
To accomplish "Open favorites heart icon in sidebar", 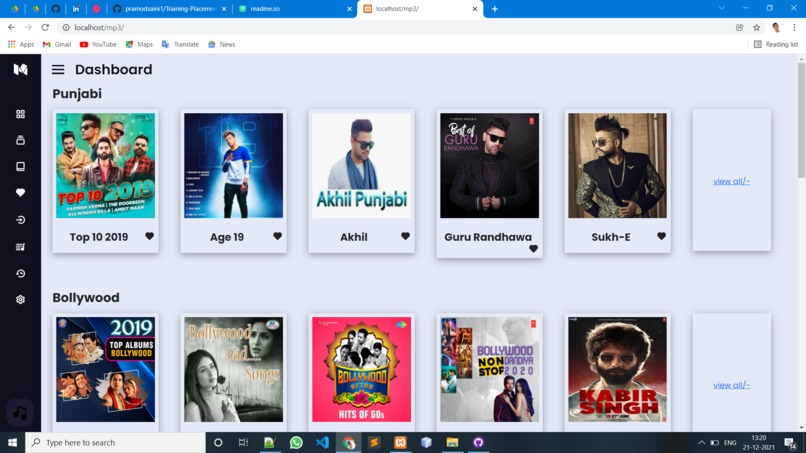I will [21, 193].
